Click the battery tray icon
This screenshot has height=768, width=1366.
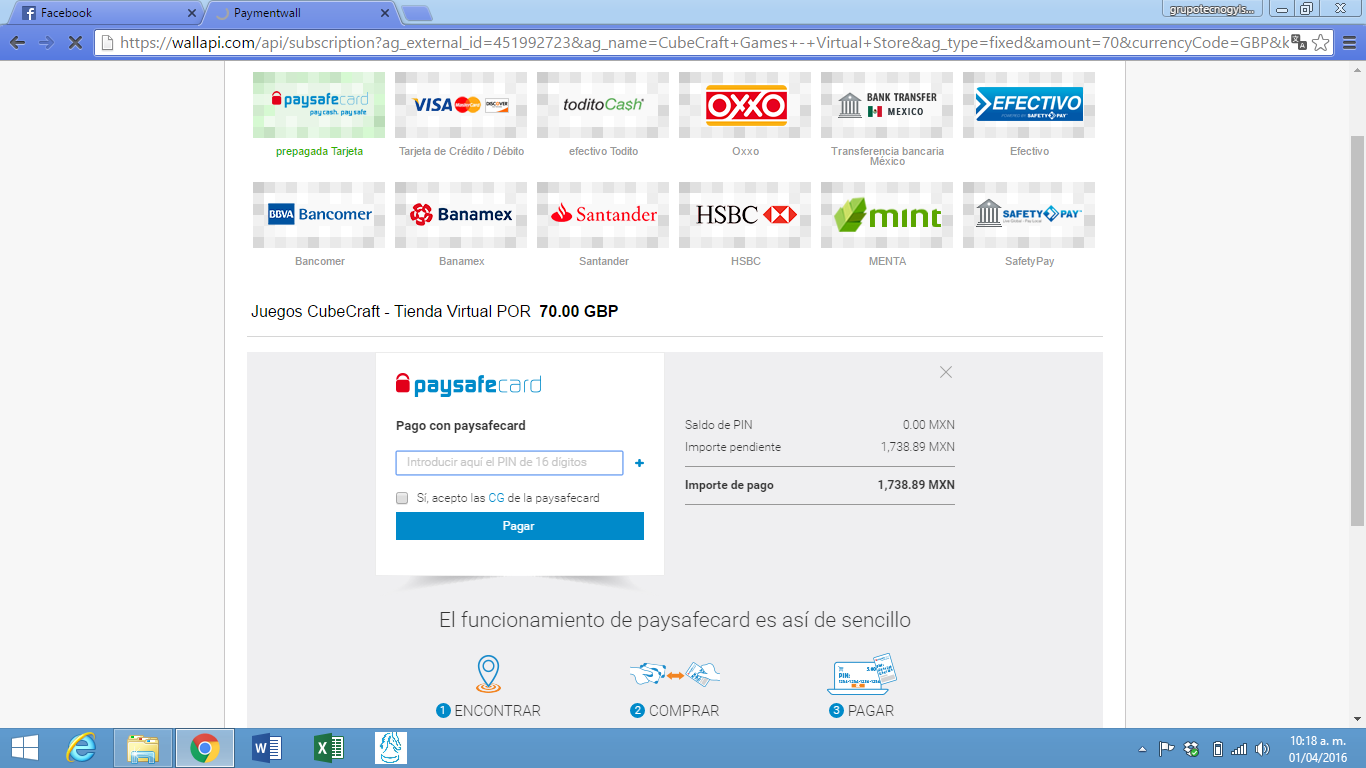(1217, 748)
